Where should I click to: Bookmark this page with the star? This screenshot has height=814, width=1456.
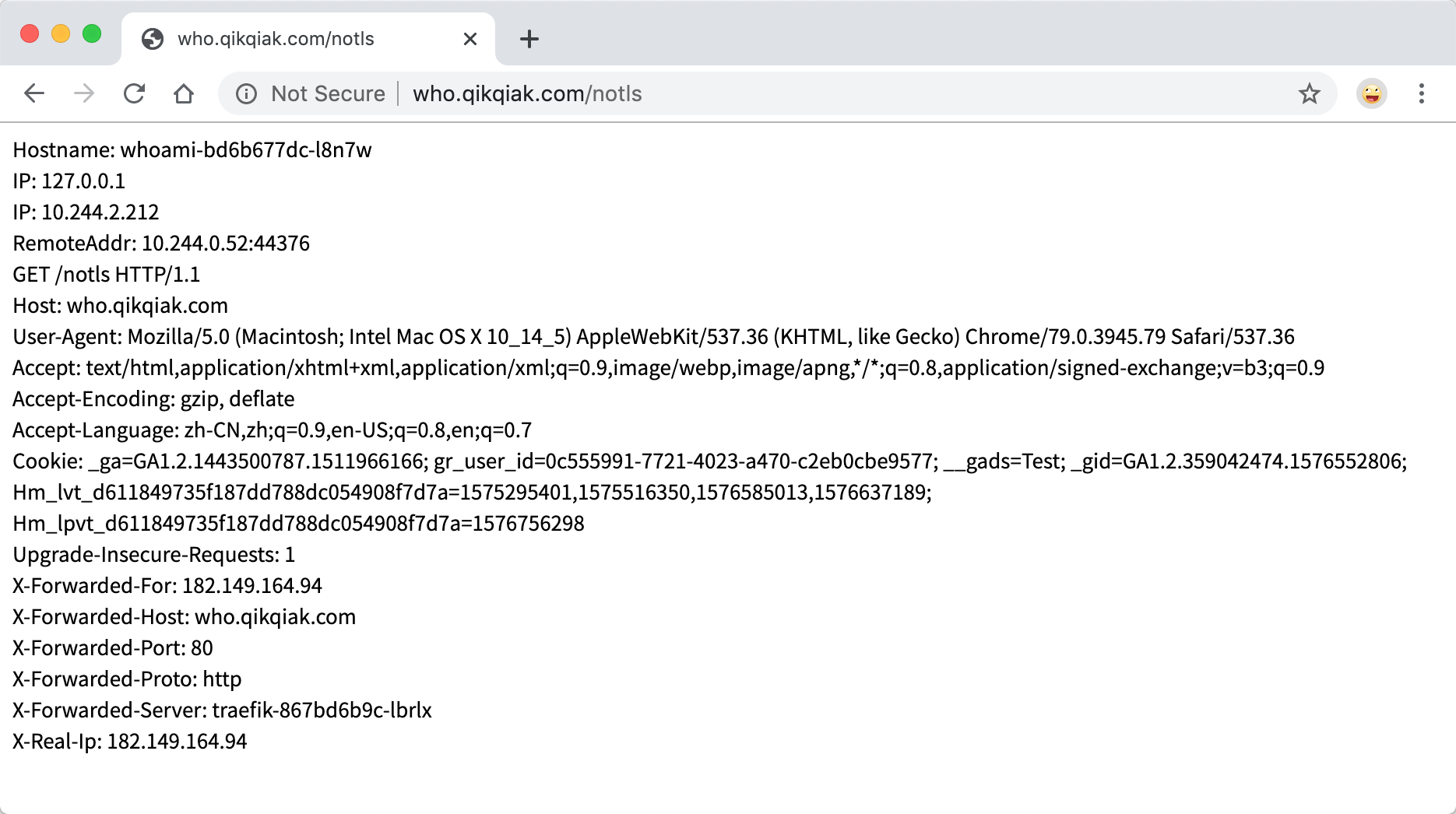[x=1310, y=93]
